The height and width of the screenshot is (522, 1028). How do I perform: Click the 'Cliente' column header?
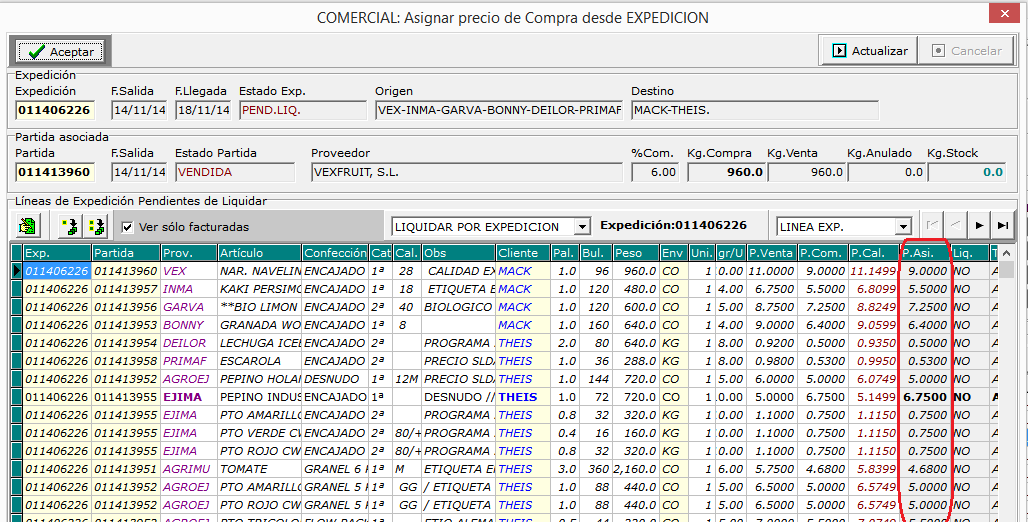(518, 253)
